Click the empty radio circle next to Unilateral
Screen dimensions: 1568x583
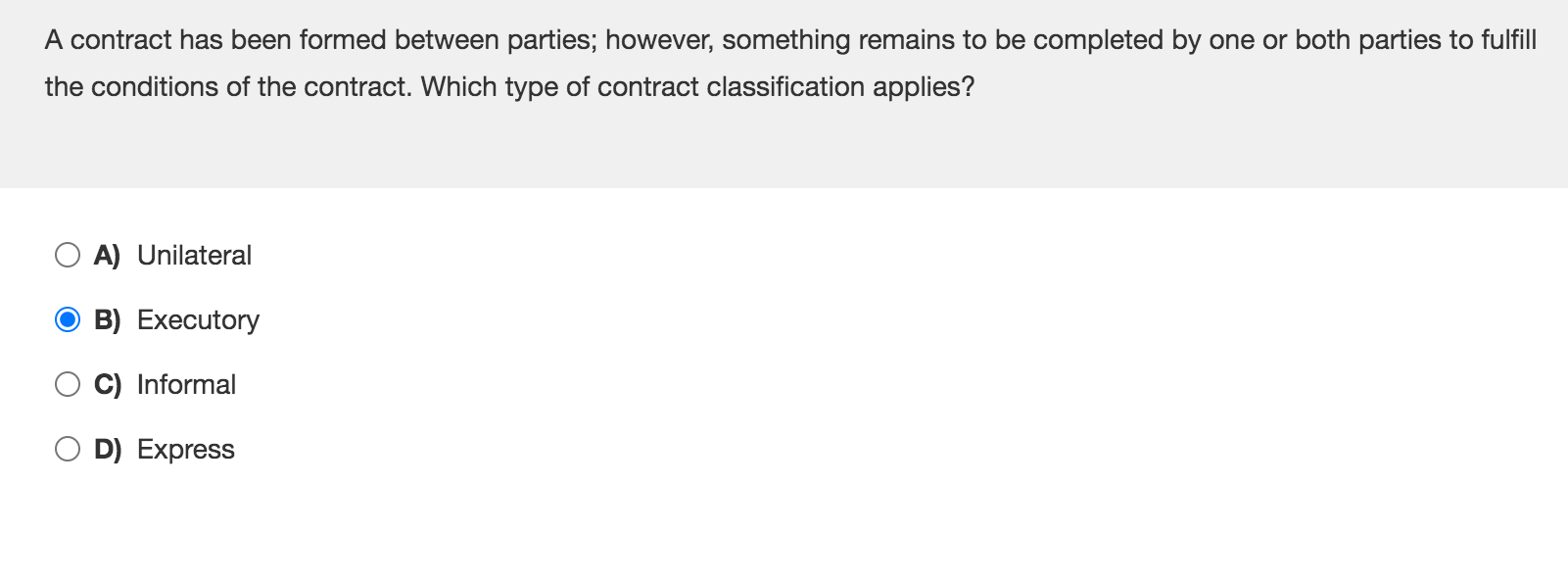[x=67, y=255]
